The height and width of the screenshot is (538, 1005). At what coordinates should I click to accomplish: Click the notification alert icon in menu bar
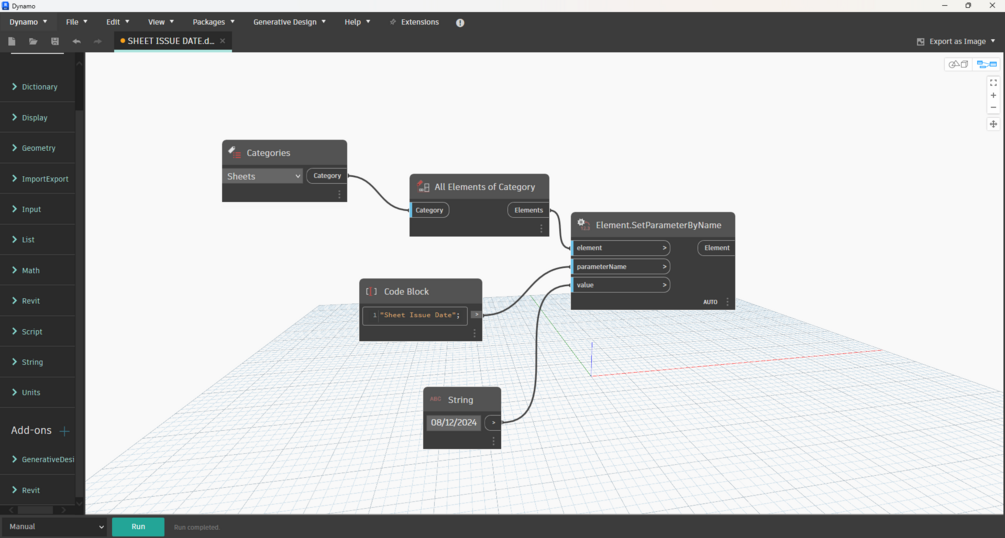460,22
